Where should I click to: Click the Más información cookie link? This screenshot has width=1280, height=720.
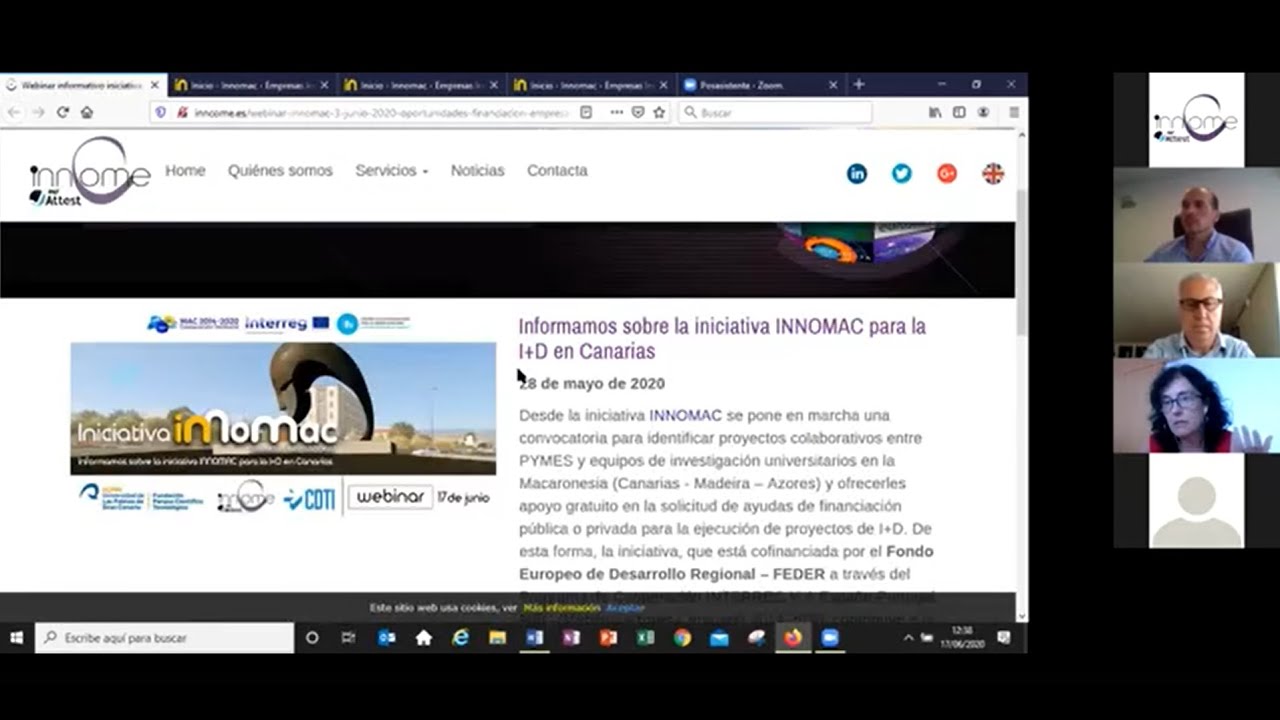point(561,607)
